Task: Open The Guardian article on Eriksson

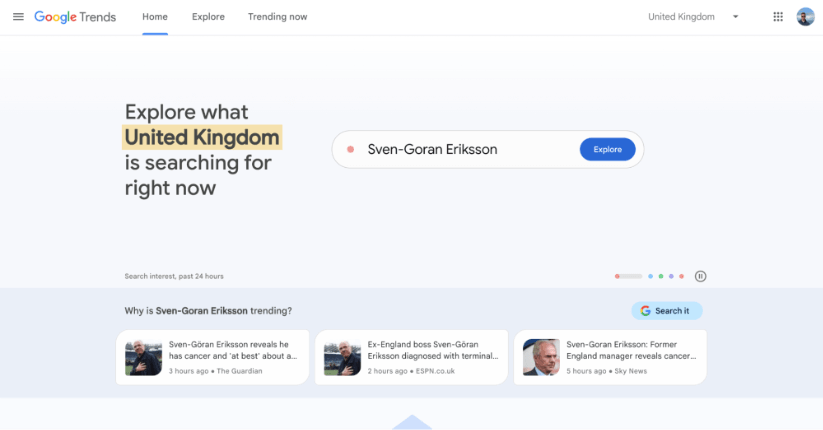Action: click(212, 357)
